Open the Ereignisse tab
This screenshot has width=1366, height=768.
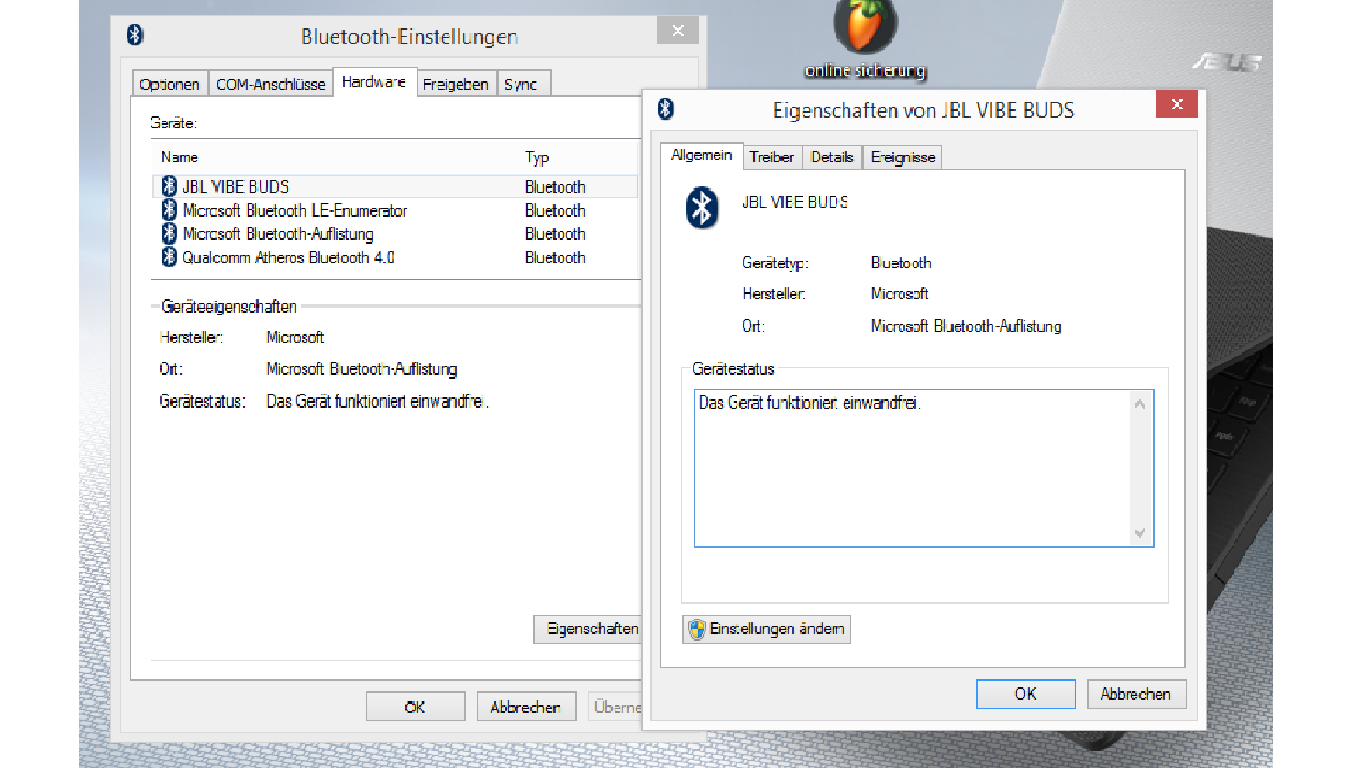tap(903, 157)
